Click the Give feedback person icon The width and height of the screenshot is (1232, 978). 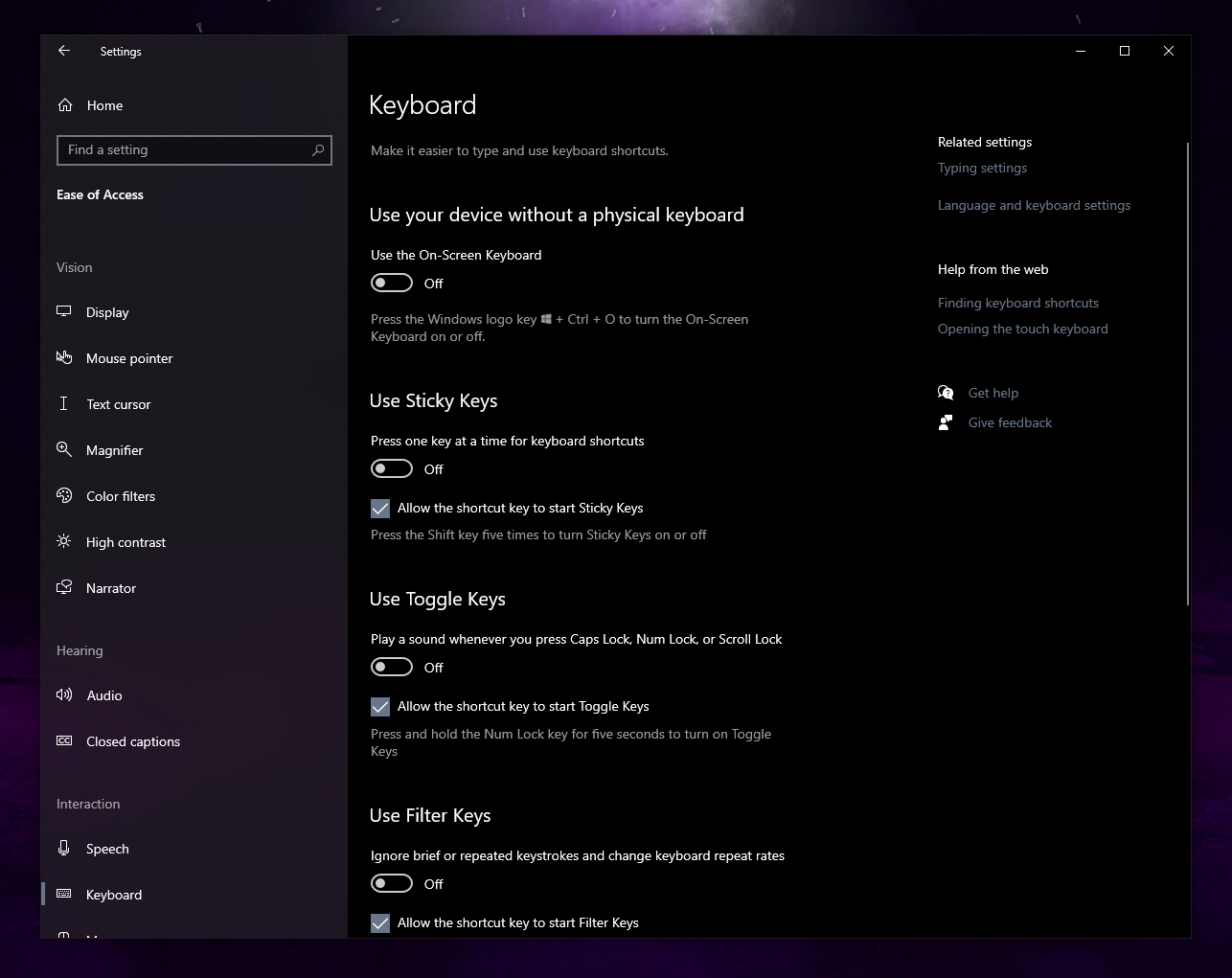coord(946,422)
